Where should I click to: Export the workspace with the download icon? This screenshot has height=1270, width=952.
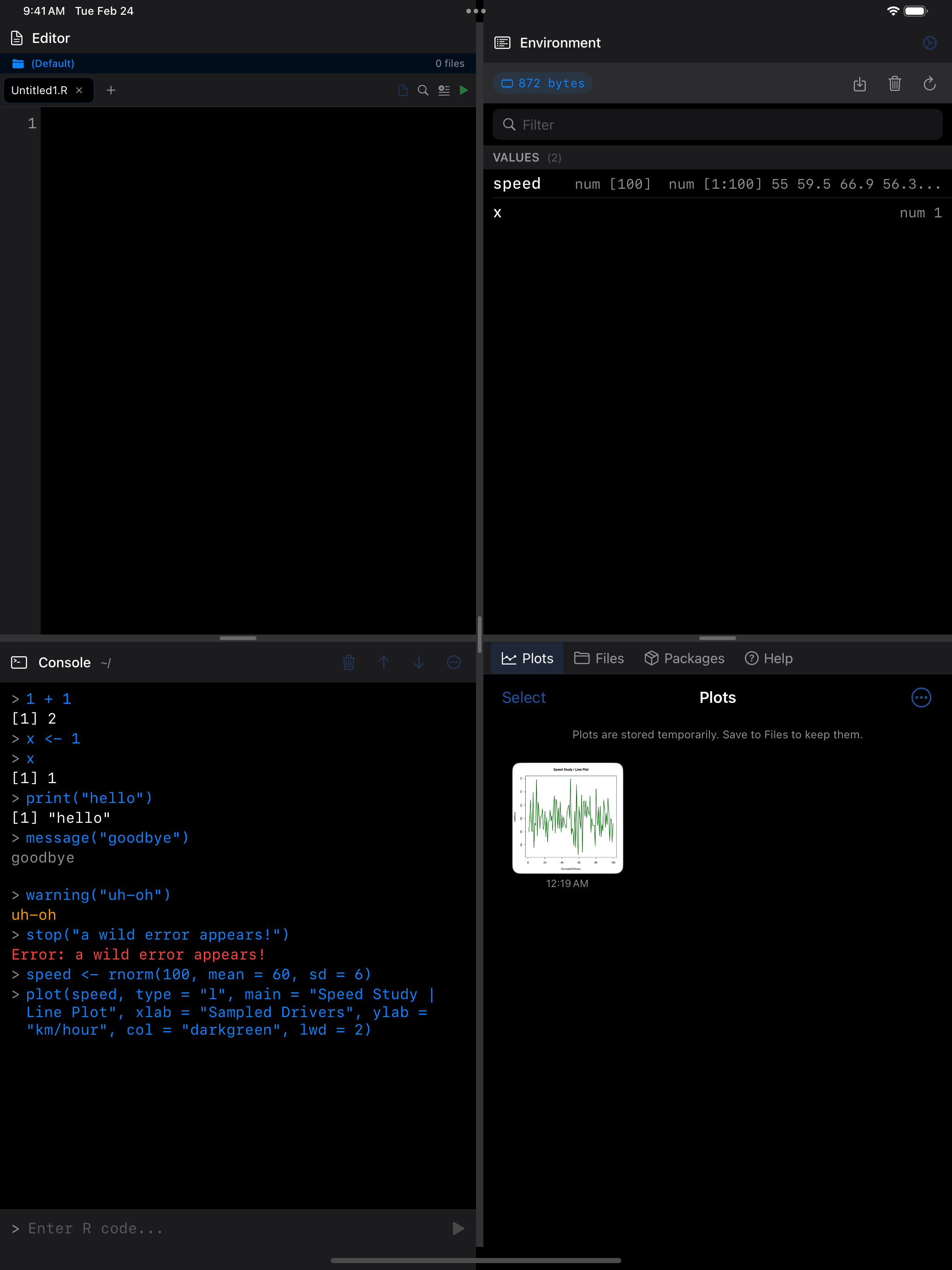(x=860, y=84)
